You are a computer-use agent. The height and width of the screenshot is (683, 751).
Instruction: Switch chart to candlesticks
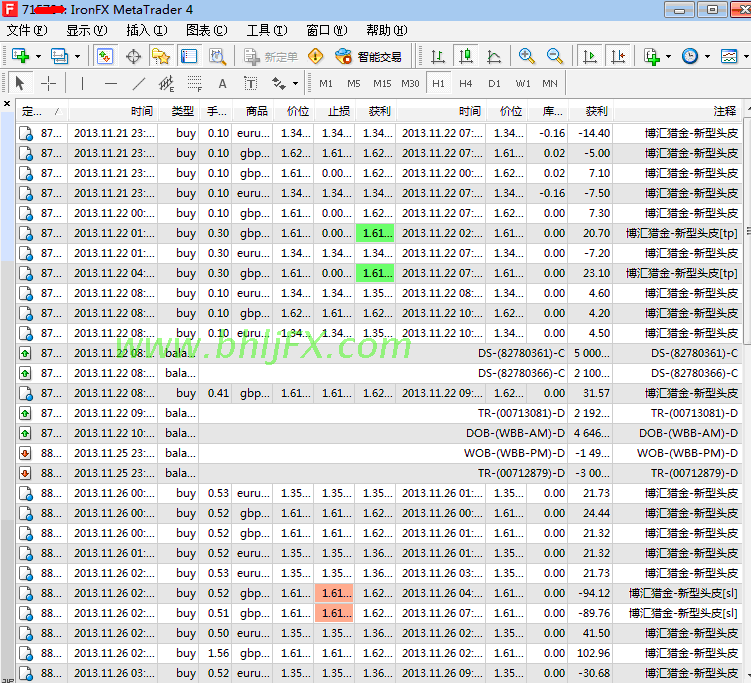tap(466, 57)
